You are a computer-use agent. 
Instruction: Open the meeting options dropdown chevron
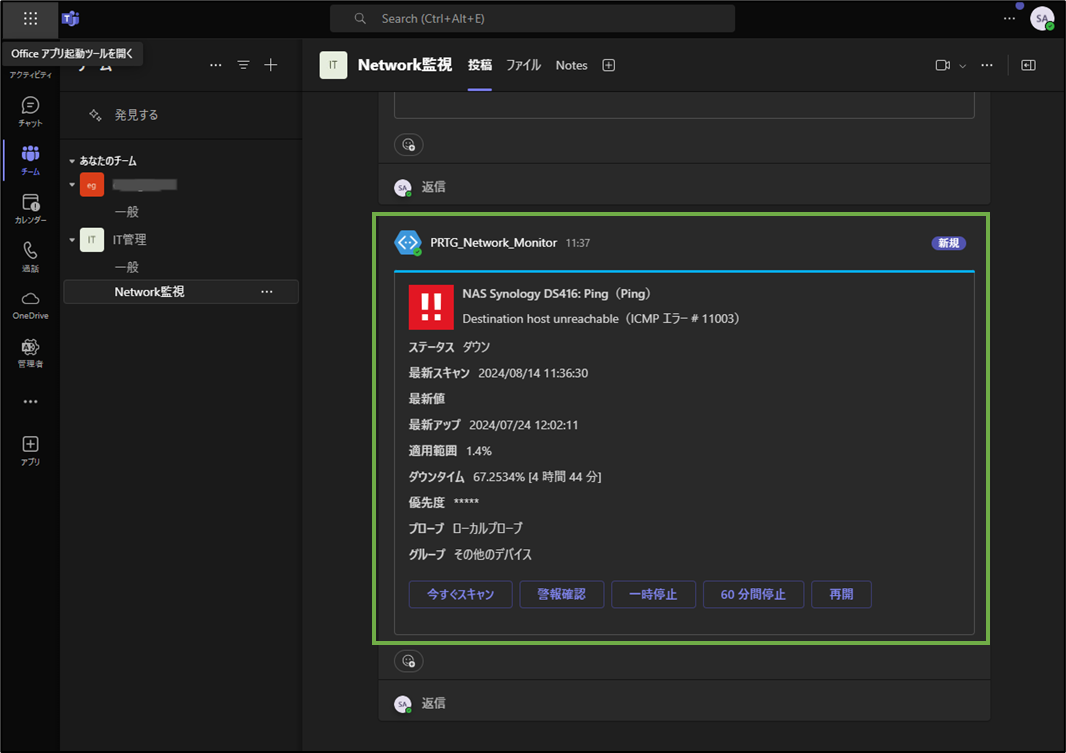click(962, 66)
